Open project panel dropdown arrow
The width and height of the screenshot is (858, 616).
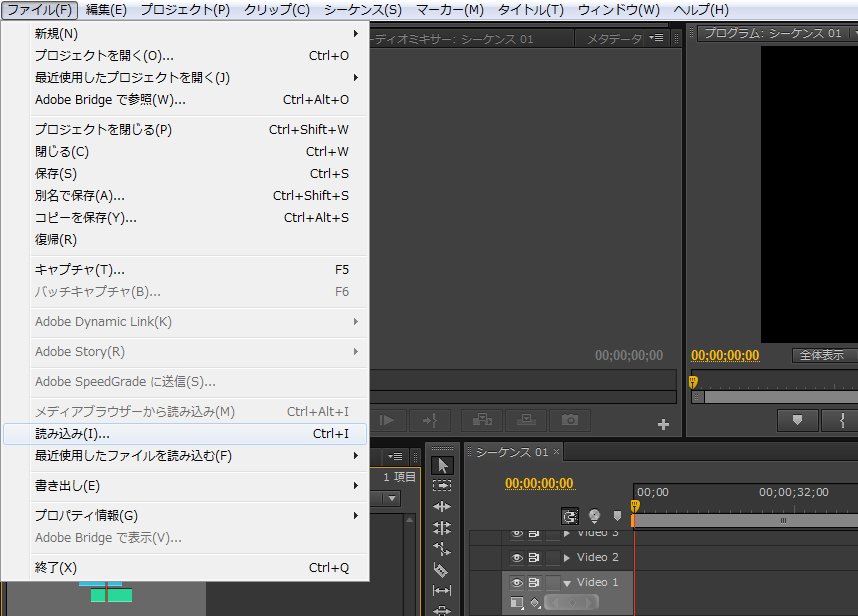click(x=391, y=498)
